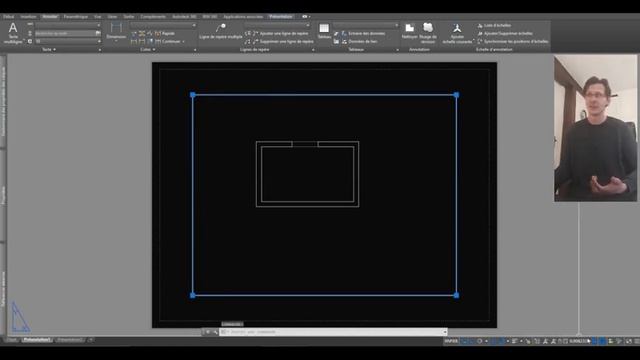Insert a table with Tableau button
The image size is (640, 360).
(x=324, y=31)
